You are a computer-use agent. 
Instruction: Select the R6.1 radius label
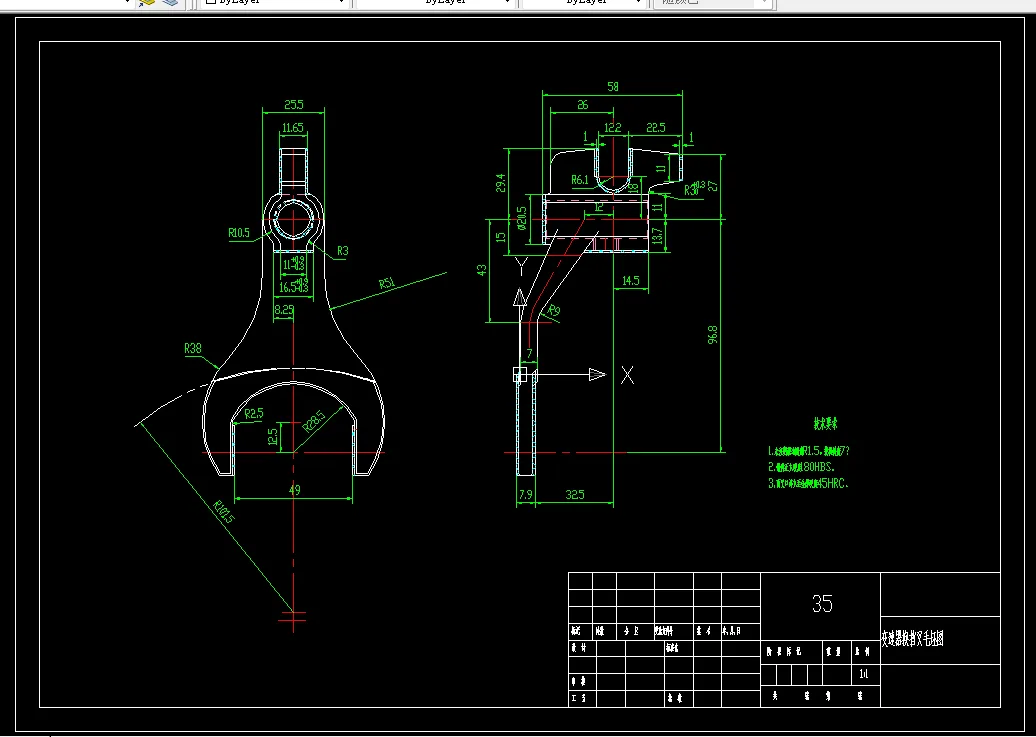pos(579,180)
